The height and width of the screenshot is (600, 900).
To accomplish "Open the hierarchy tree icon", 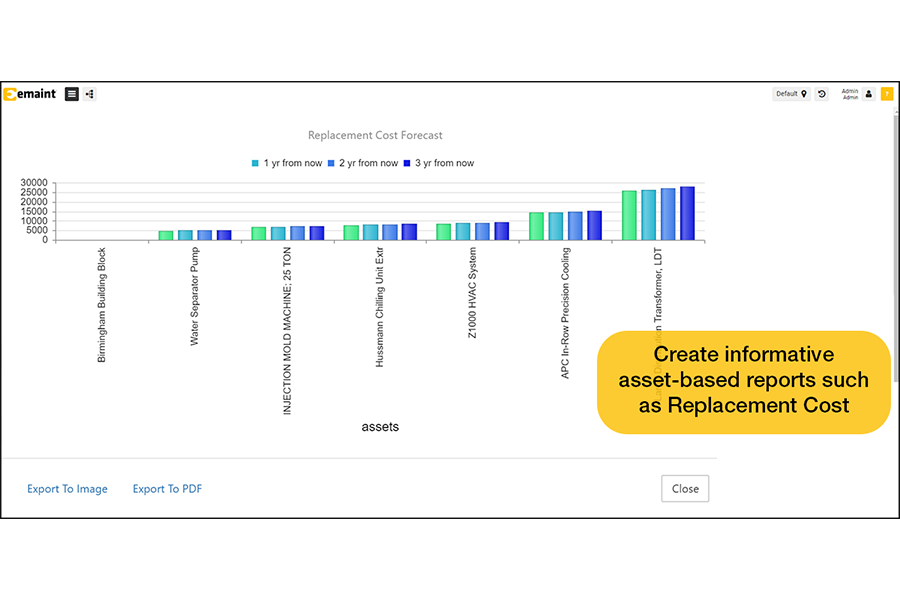I will pyautogui.click(x=90, y=94).
